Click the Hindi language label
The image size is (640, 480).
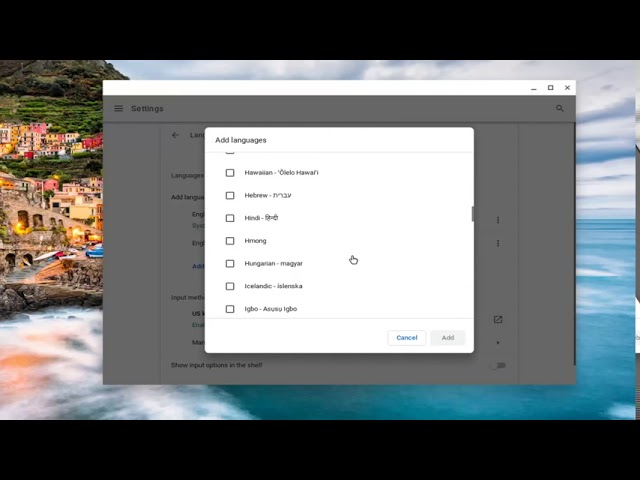coord(261,218)
